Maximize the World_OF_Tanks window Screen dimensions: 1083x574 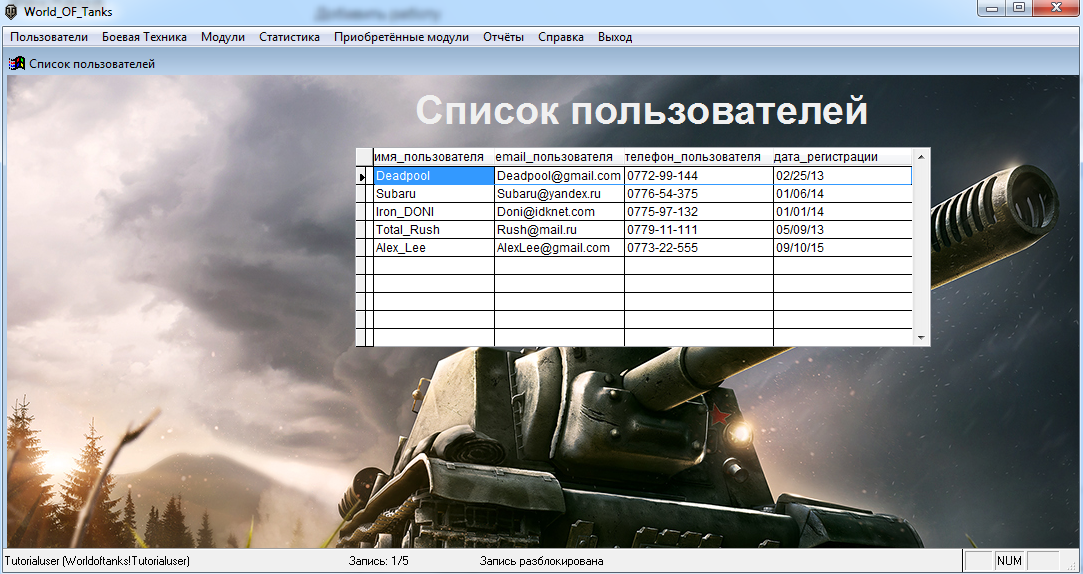[x=1019, y=8]
